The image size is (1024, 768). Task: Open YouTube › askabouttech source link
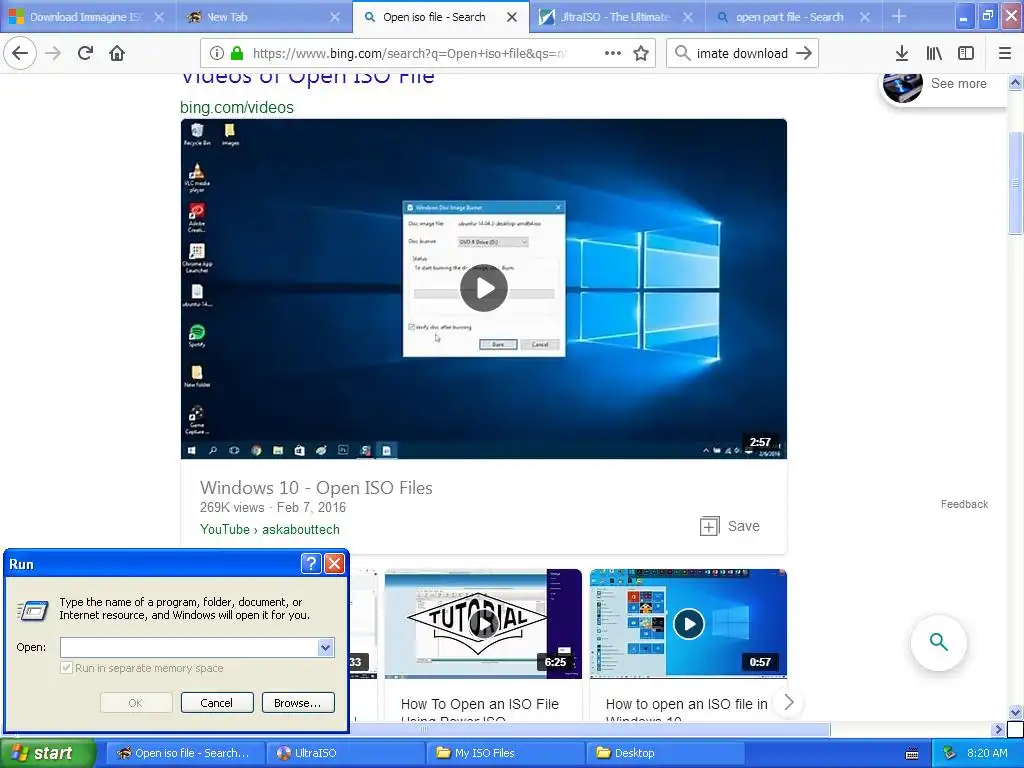pos(270,529)
